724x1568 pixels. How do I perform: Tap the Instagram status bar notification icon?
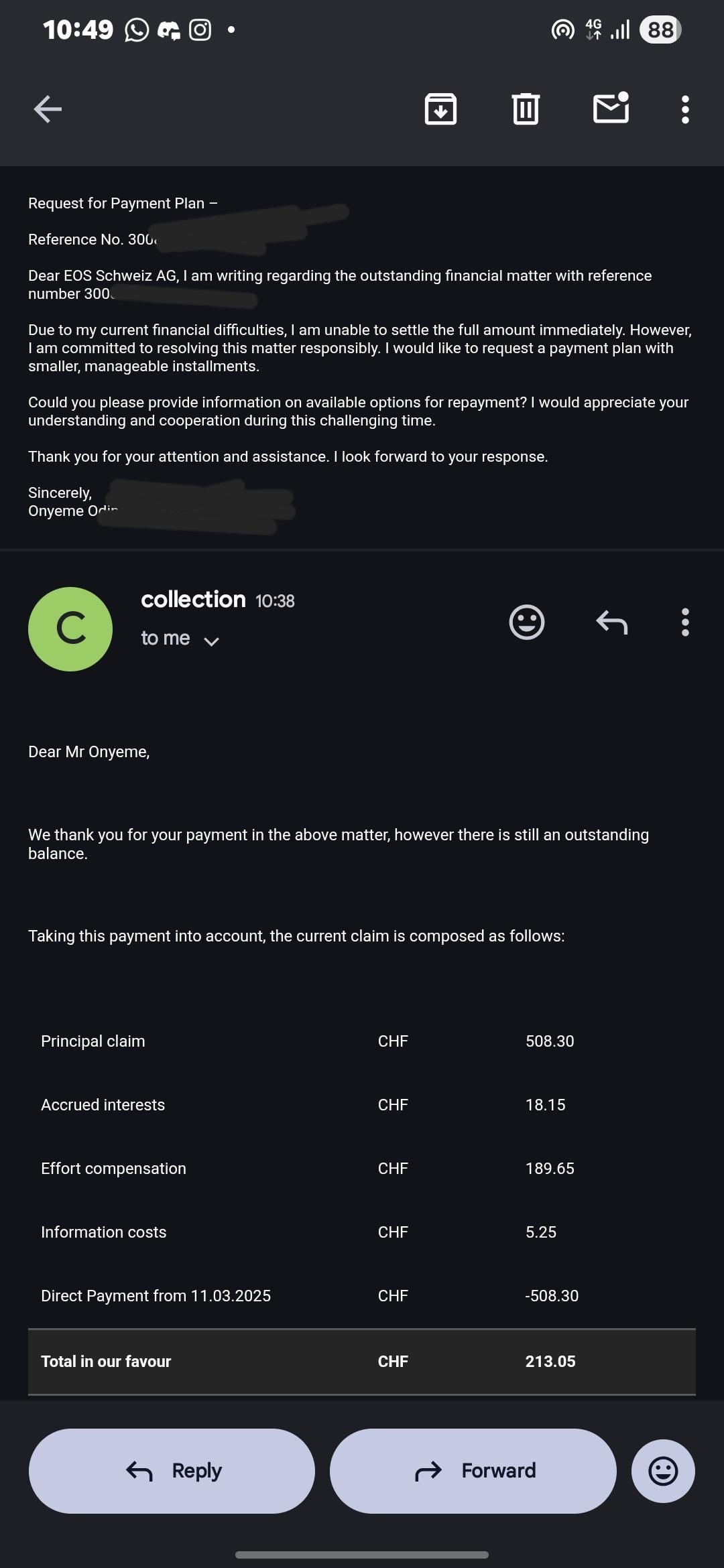[200, 30]
